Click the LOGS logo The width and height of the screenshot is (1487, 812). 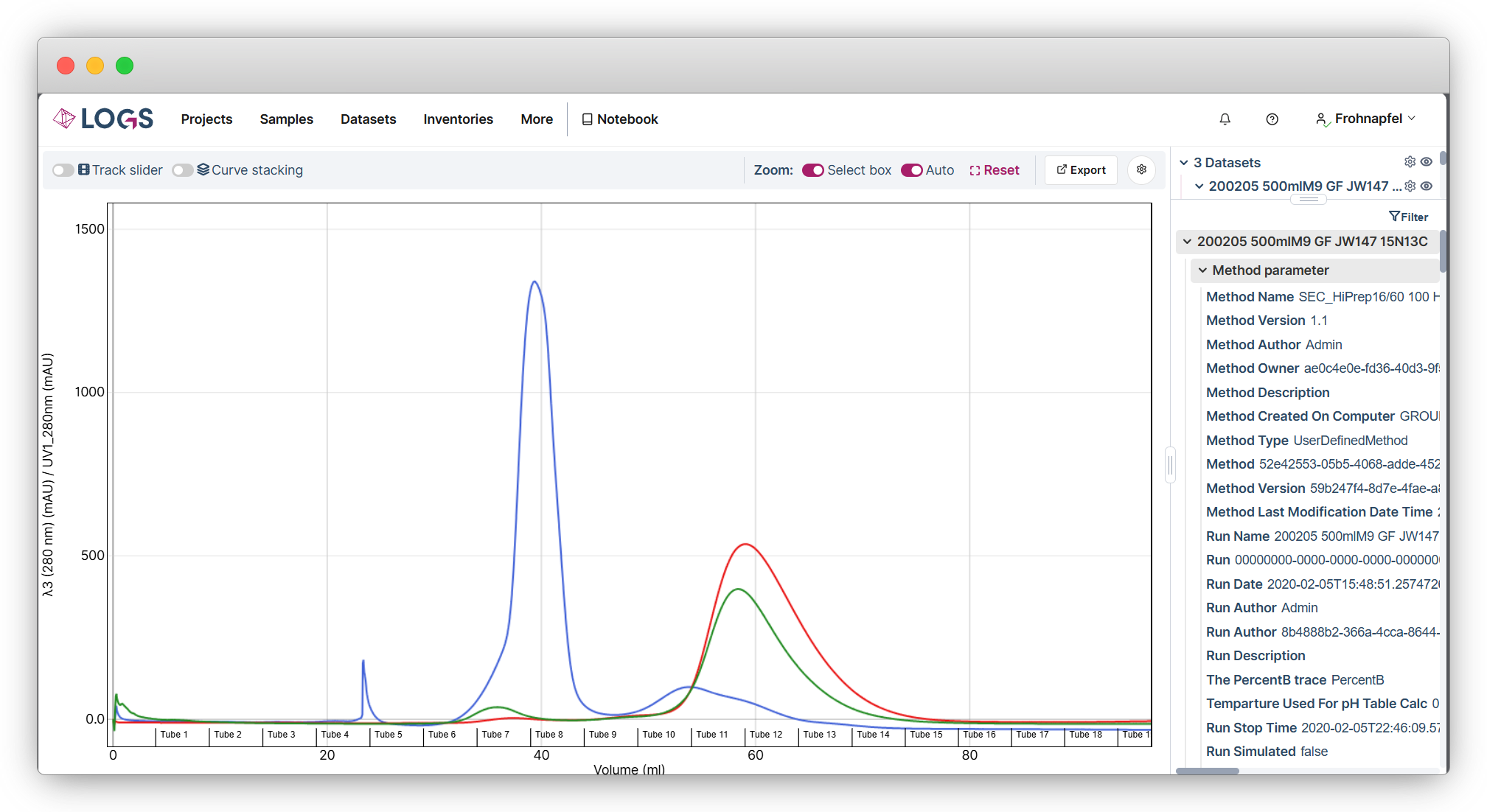(x=103, y=119)
